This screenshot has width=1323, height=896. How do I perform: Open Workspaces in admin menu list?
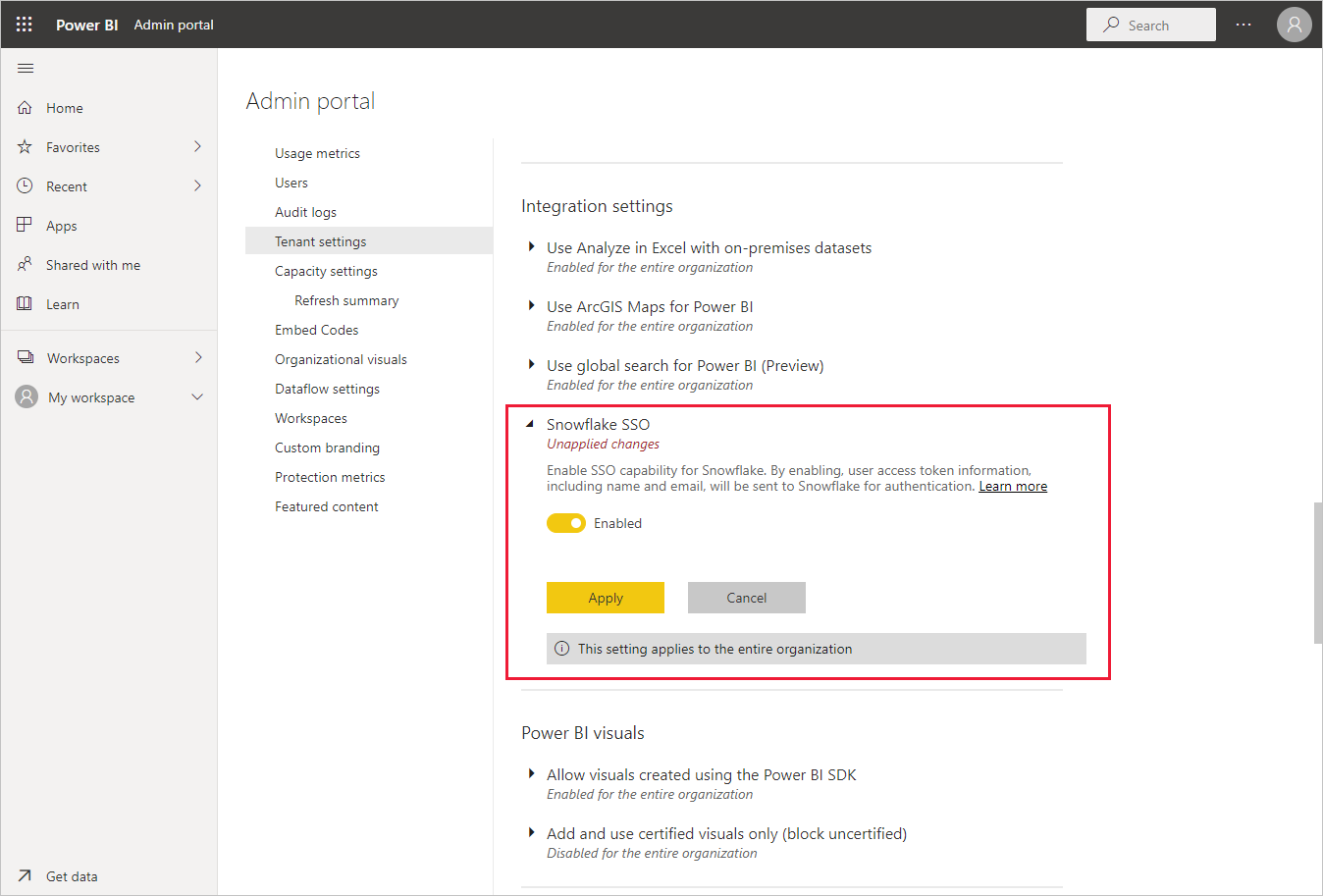click(x=311, y=418)
